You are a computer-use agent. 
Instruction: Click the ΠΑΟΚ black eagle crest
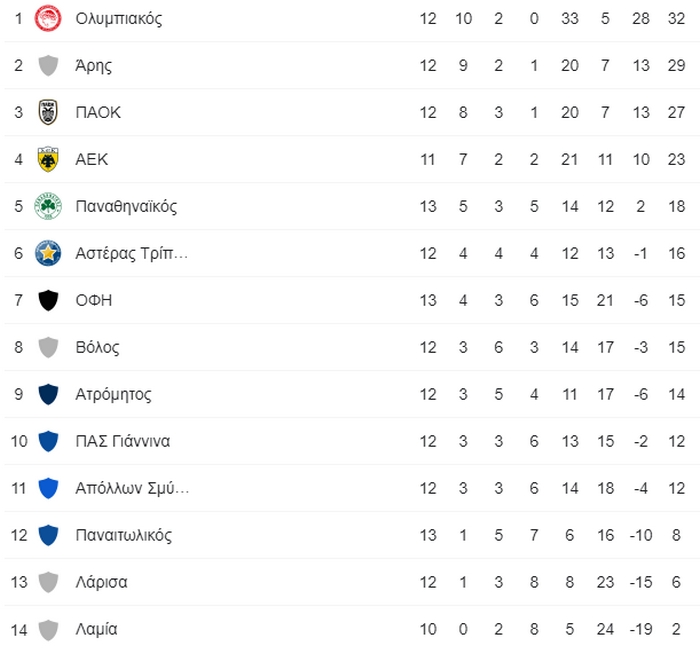48,112
